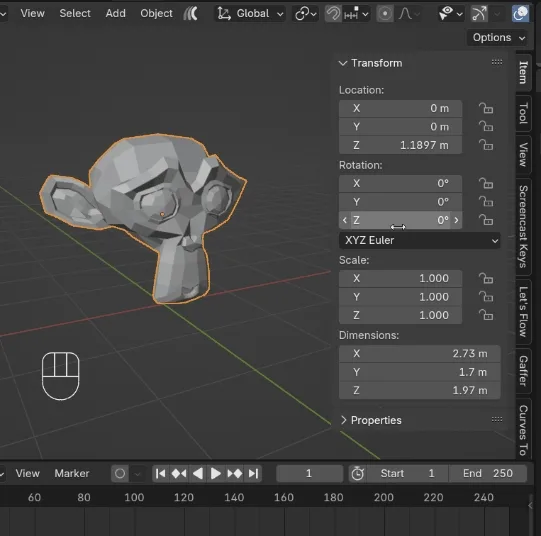Click the current frame field
The image size is (541, 536).
tap(309, 474)
